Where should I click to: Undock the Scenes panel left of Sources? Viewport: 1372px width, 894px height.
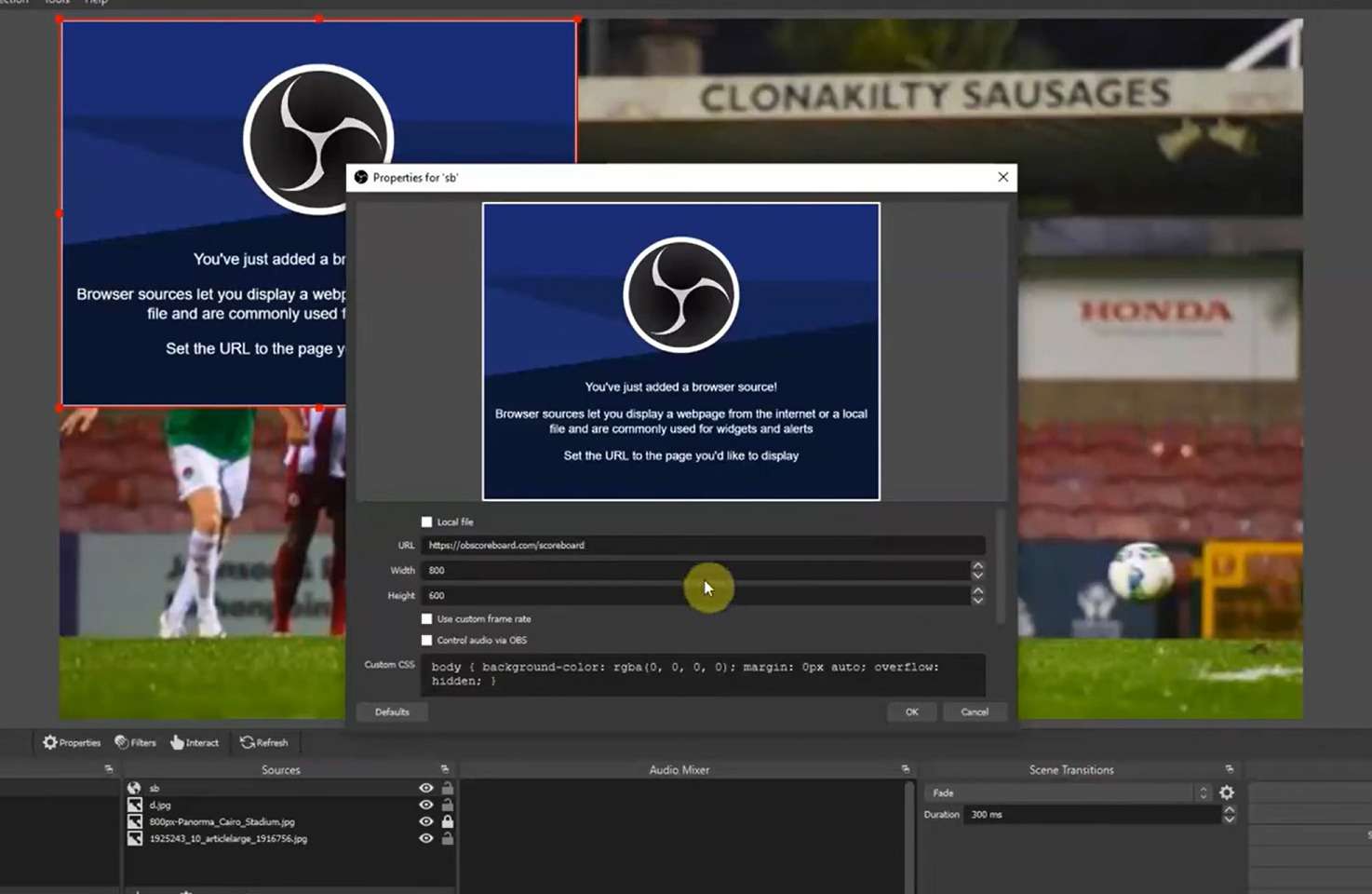109,769
